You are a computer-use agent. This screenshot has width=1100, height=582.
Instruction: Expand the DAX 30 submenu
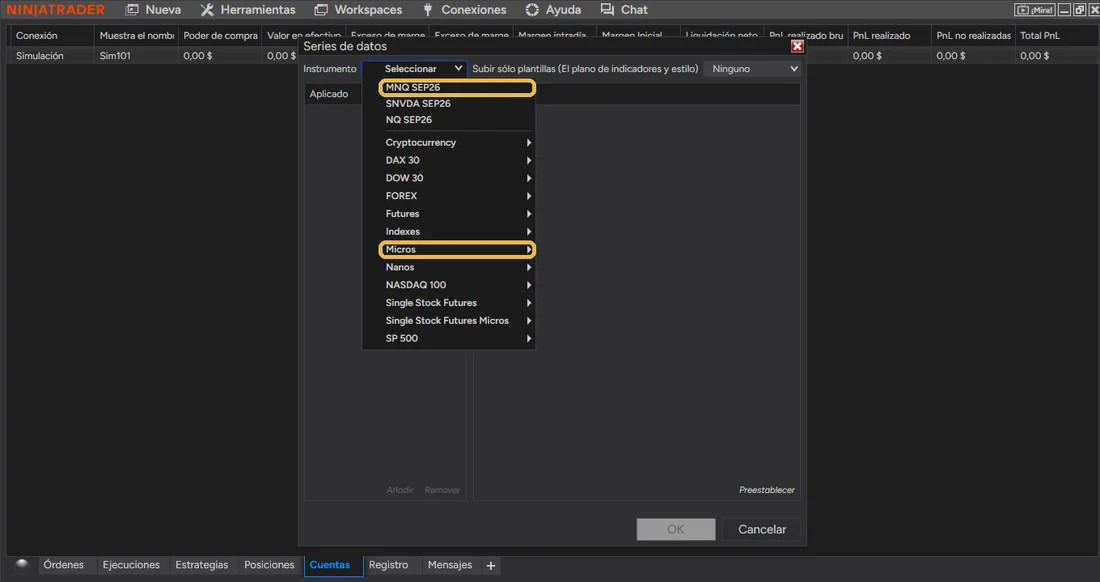(448, 160)
